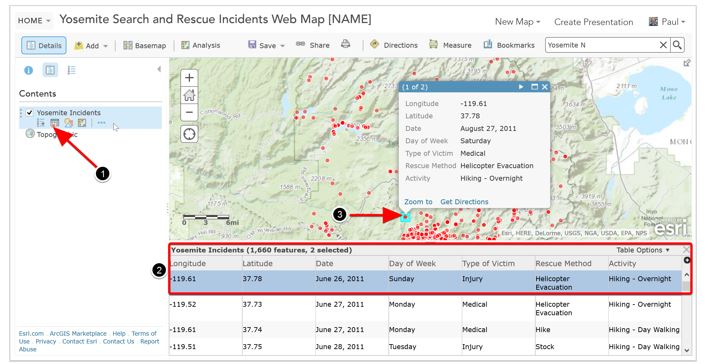
Task: Show next feature in popup
Action: (521, 87)
